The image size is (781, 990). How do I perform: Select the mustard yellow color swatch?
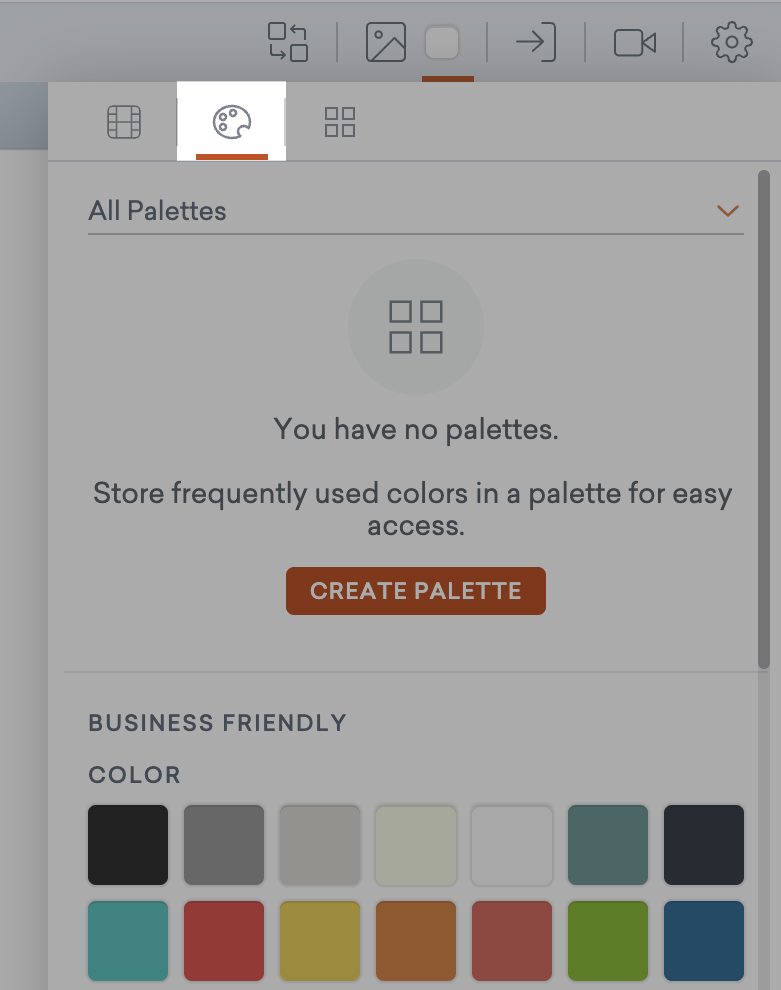point(319,940)
